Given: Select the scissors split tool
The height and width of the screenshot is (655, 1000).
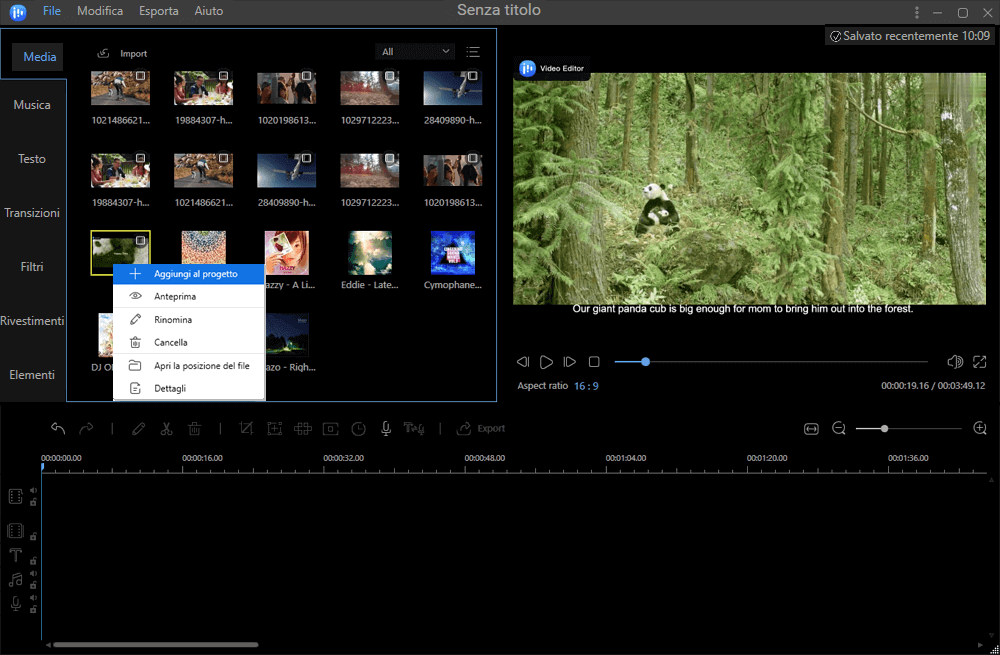Looking at the screenshot, I should click(x=167, y=428).
